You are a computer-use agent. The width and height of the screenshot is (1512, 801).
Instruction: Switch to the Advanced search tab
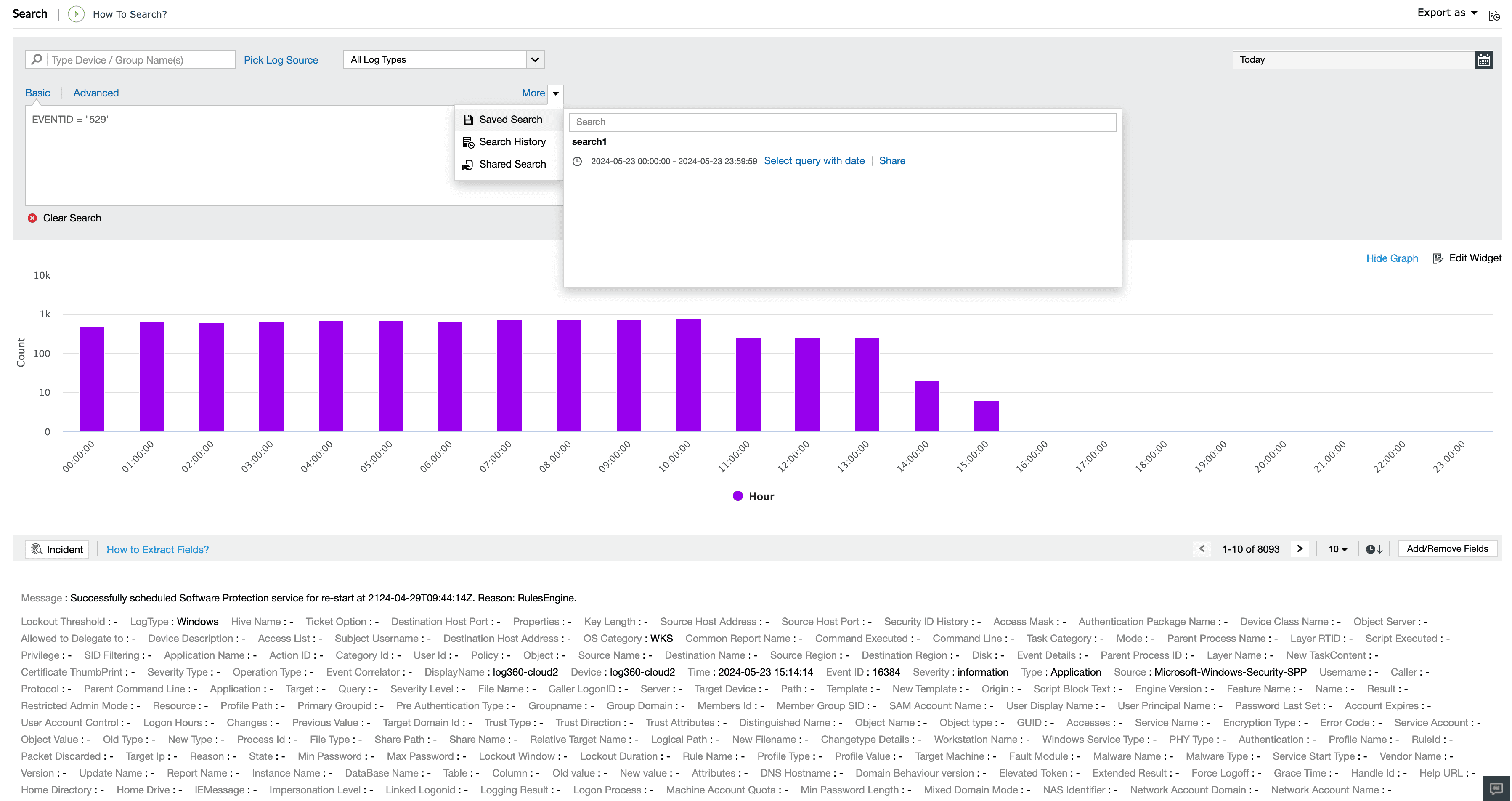coord(95,93)
